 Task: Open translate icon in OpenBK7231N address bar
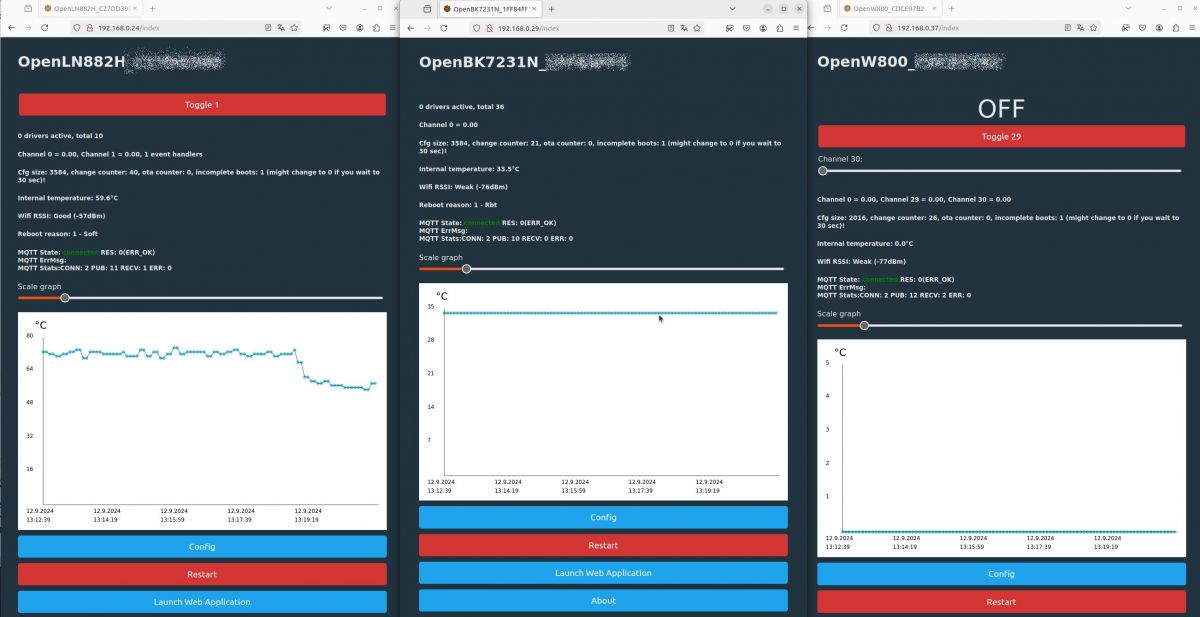[x=684, y=28]
